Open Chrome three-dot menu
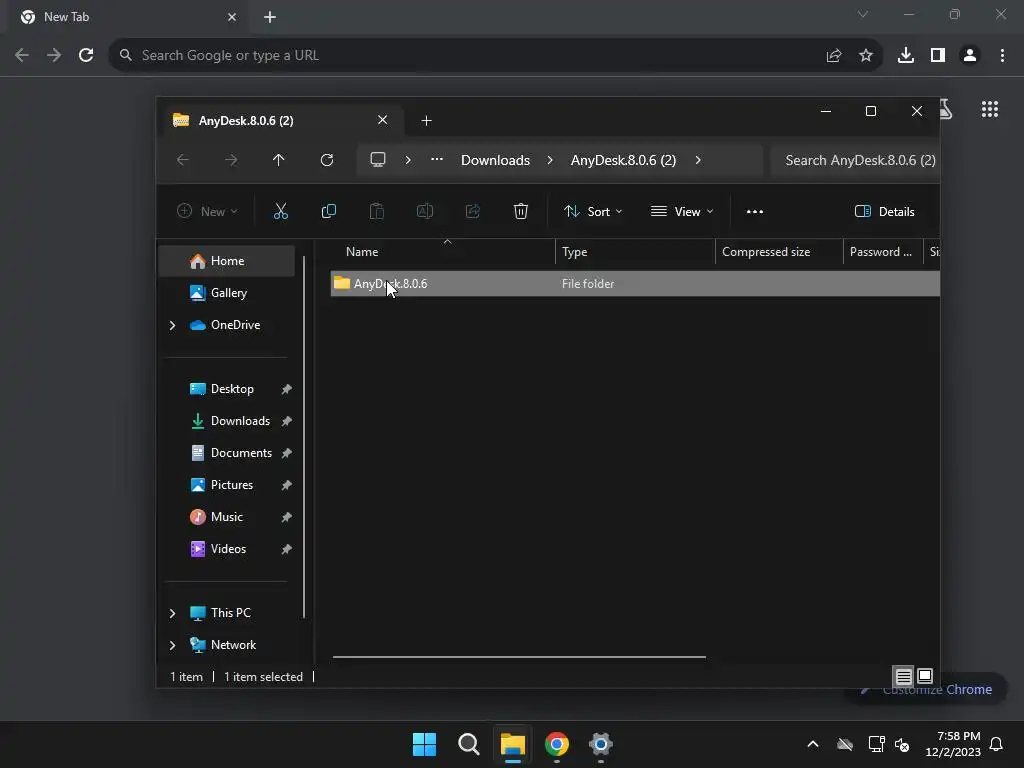This screenshot has height=768, width=1024. point(1002,55)
